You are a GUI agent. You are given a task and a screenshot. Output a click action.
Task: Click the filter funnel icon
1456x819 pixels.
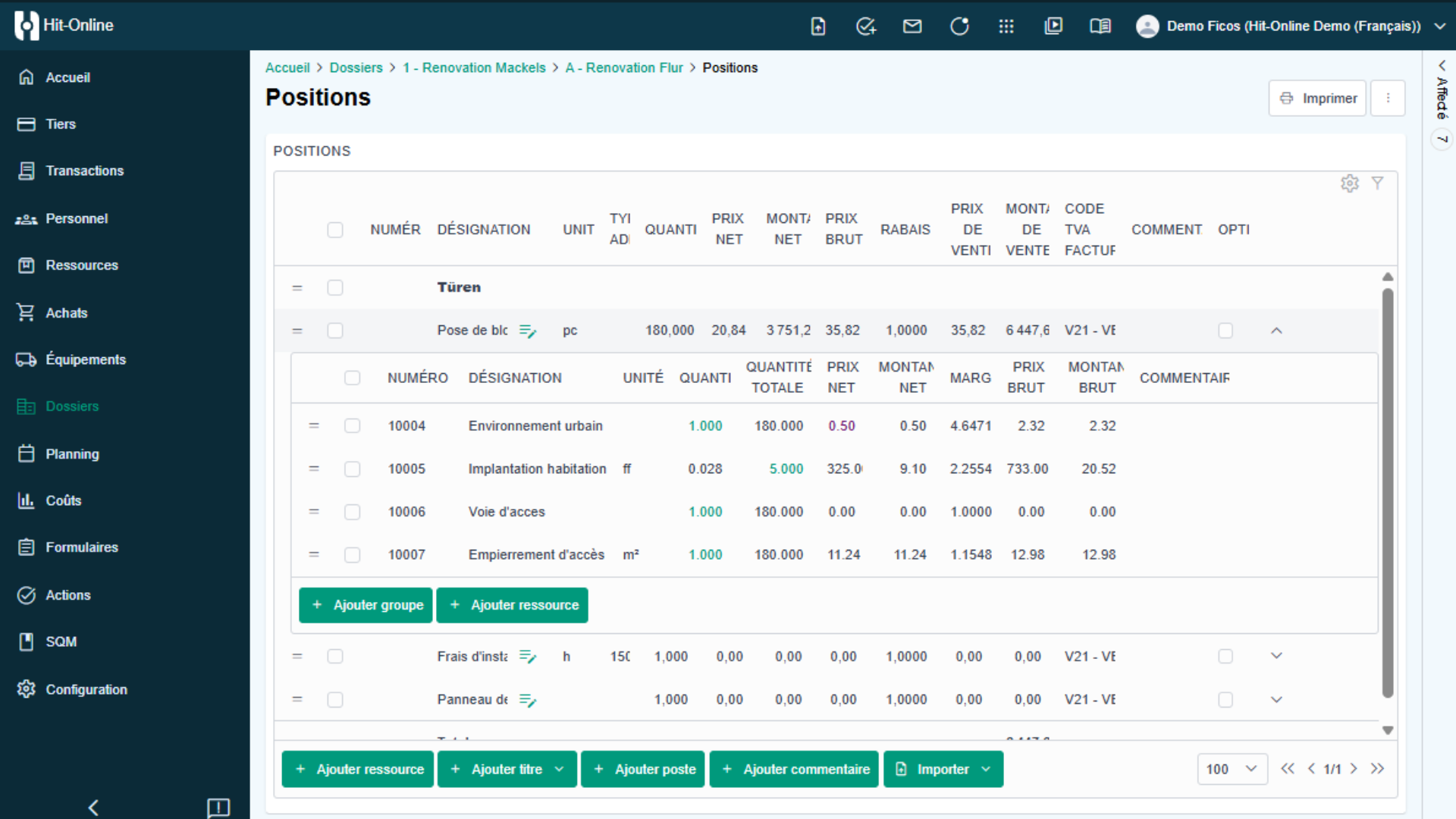[x=1378, y=183]
